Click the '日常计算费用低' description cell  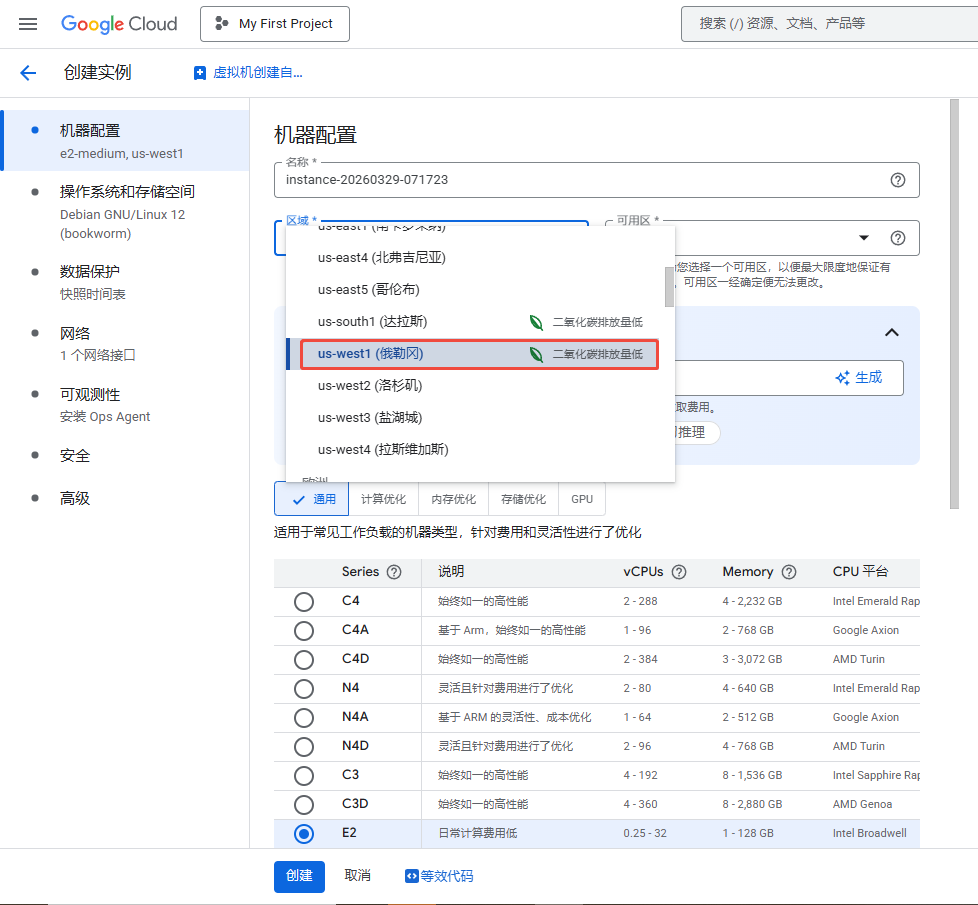(x=478, y=833)
